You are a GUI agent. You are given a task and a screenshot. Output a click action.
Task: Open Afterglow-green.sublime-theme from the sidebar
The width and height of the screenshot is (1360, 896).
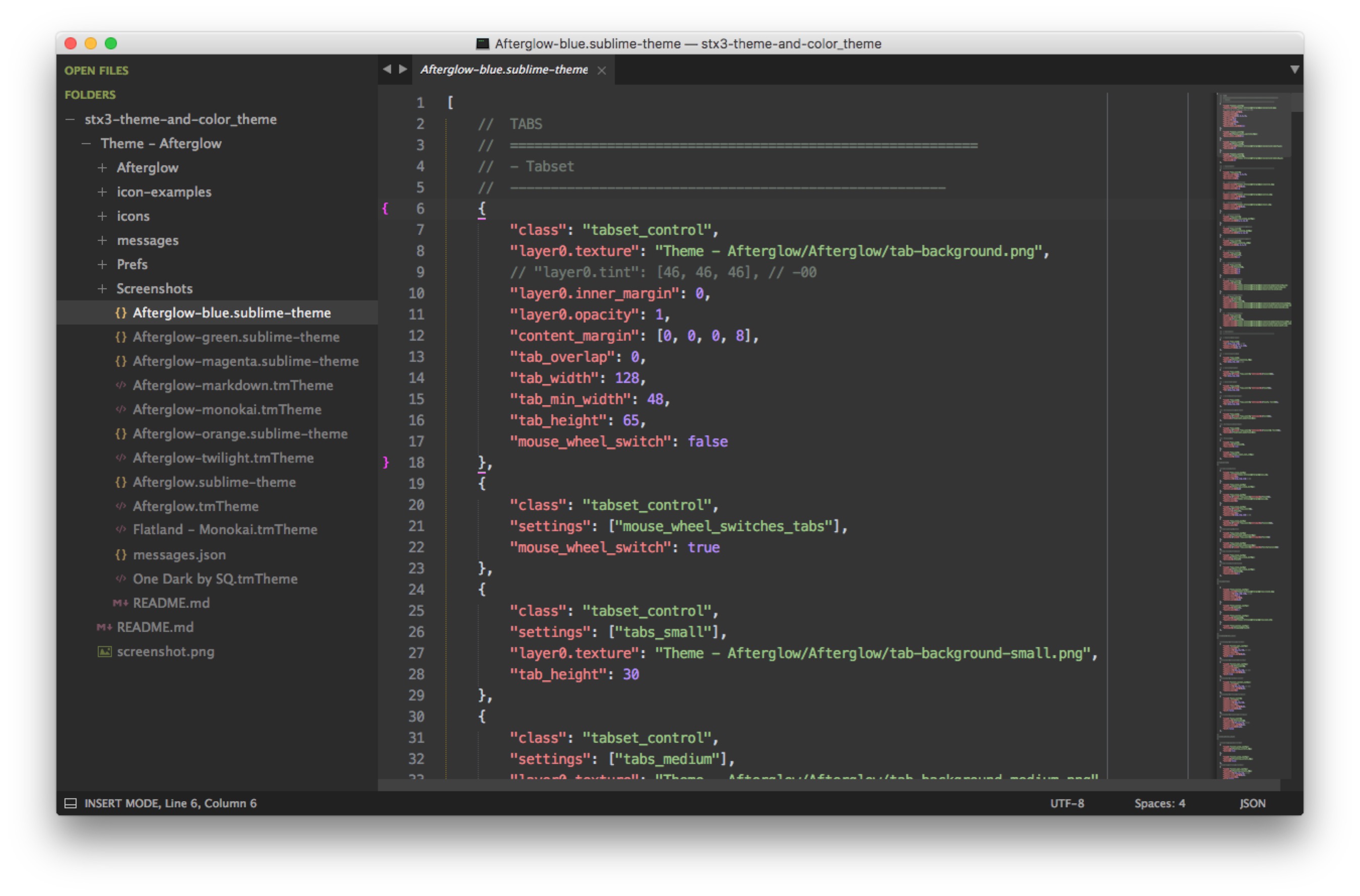click(x=236, y=337)
